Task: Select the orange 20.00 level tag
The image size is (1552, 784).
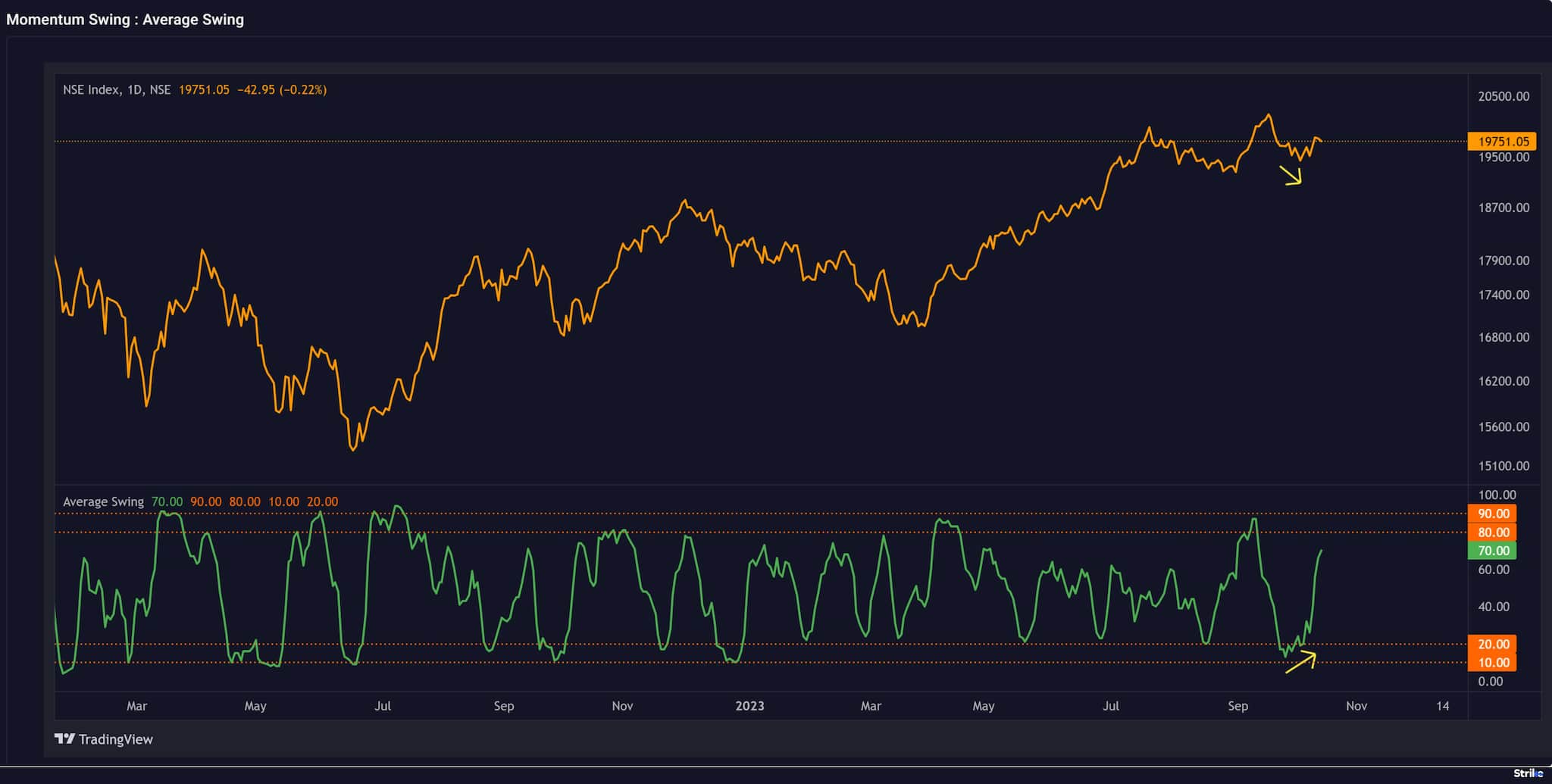Action: click(x=1492, y=644)
